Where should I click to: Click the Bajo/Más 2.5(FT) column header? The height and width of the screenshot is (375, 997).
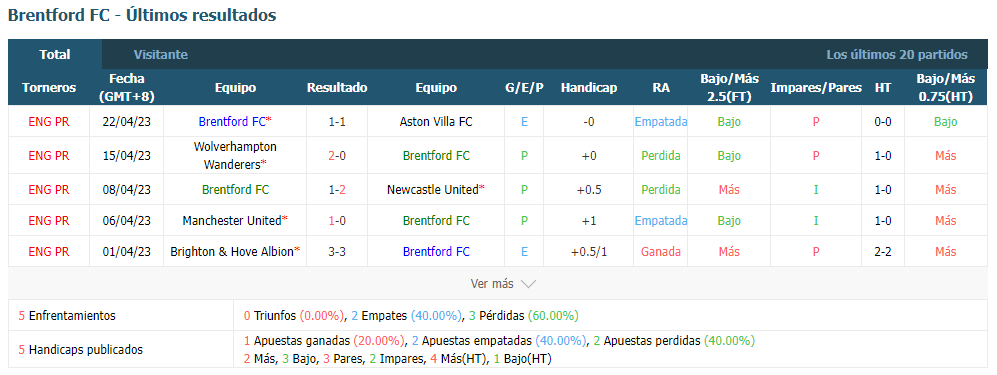[729, 88]
